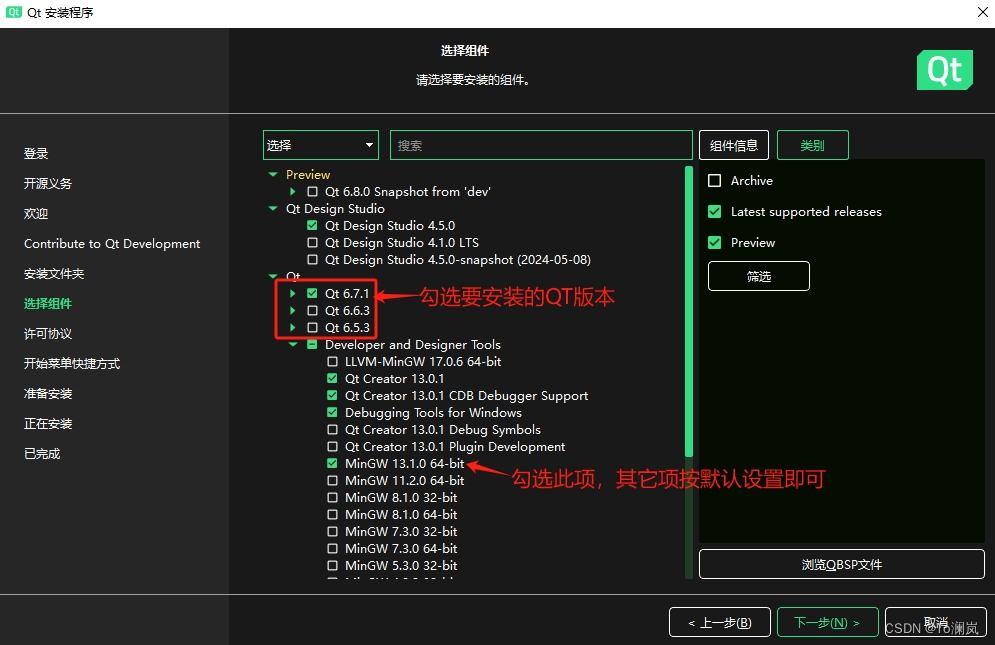Image resolution: width=995 pixels, height=645 pixels.
Task: Collapse the Qt tree category
Action: click(273, 276)
